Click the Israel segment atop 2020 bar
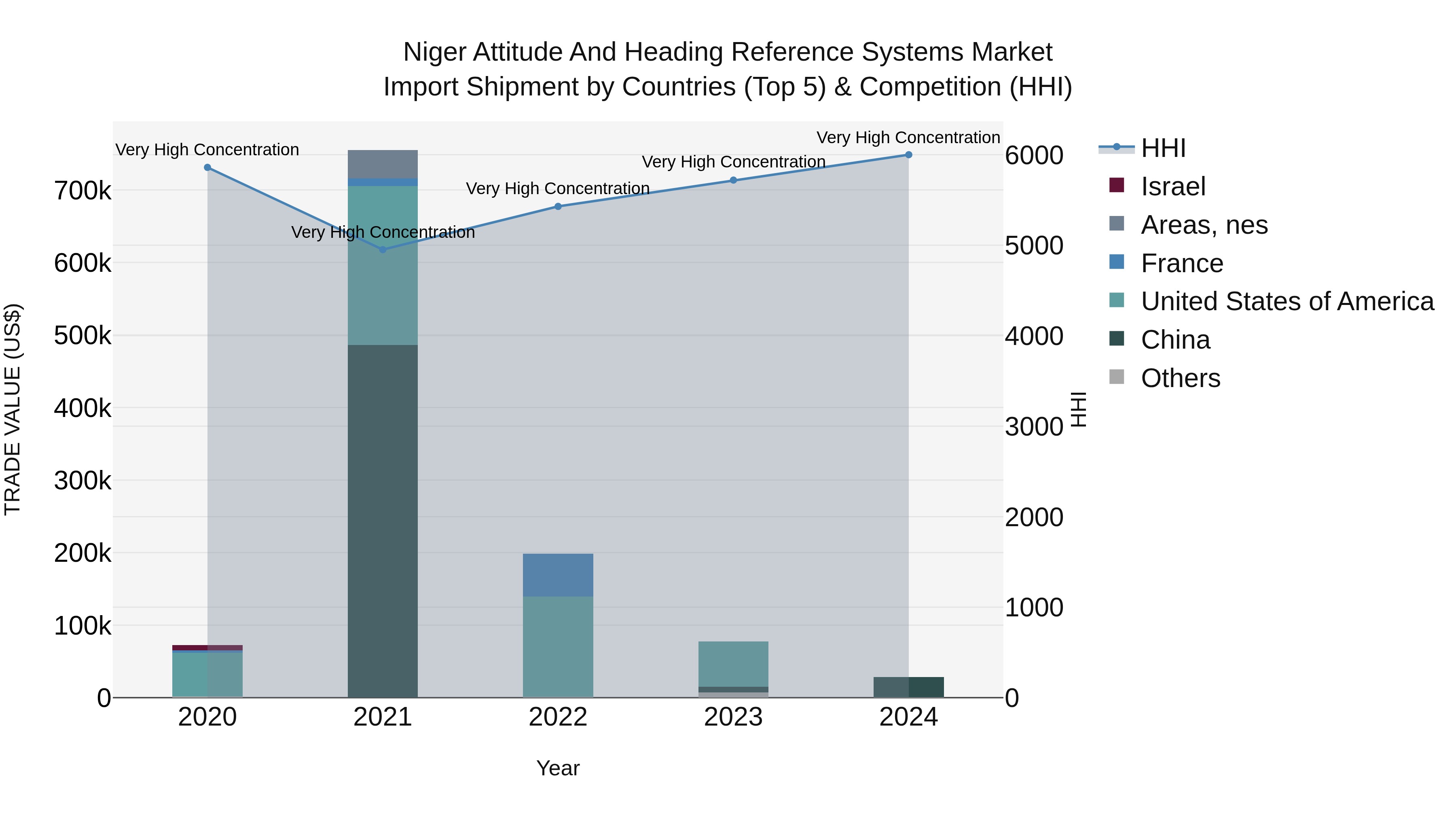Viewport: 1456px width, 819px height. (x=207, y=647)
